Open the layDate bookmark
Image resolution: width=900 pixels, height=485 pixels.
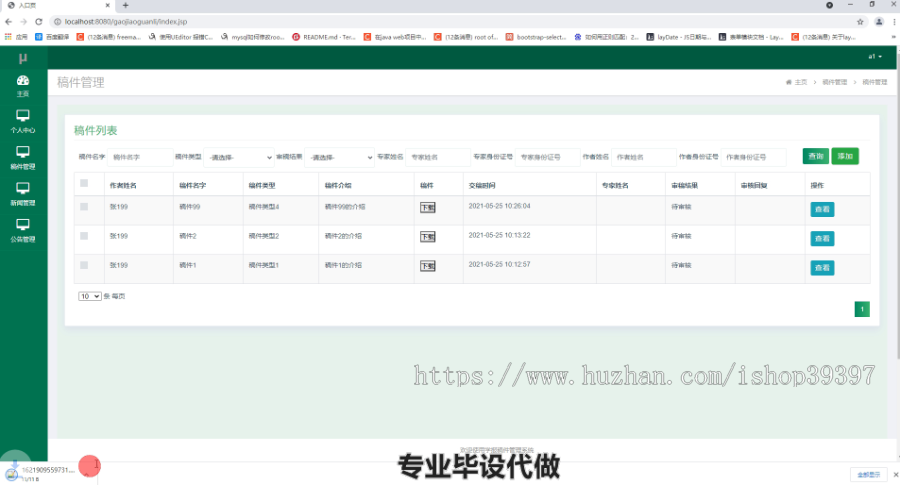coord(678,37)
